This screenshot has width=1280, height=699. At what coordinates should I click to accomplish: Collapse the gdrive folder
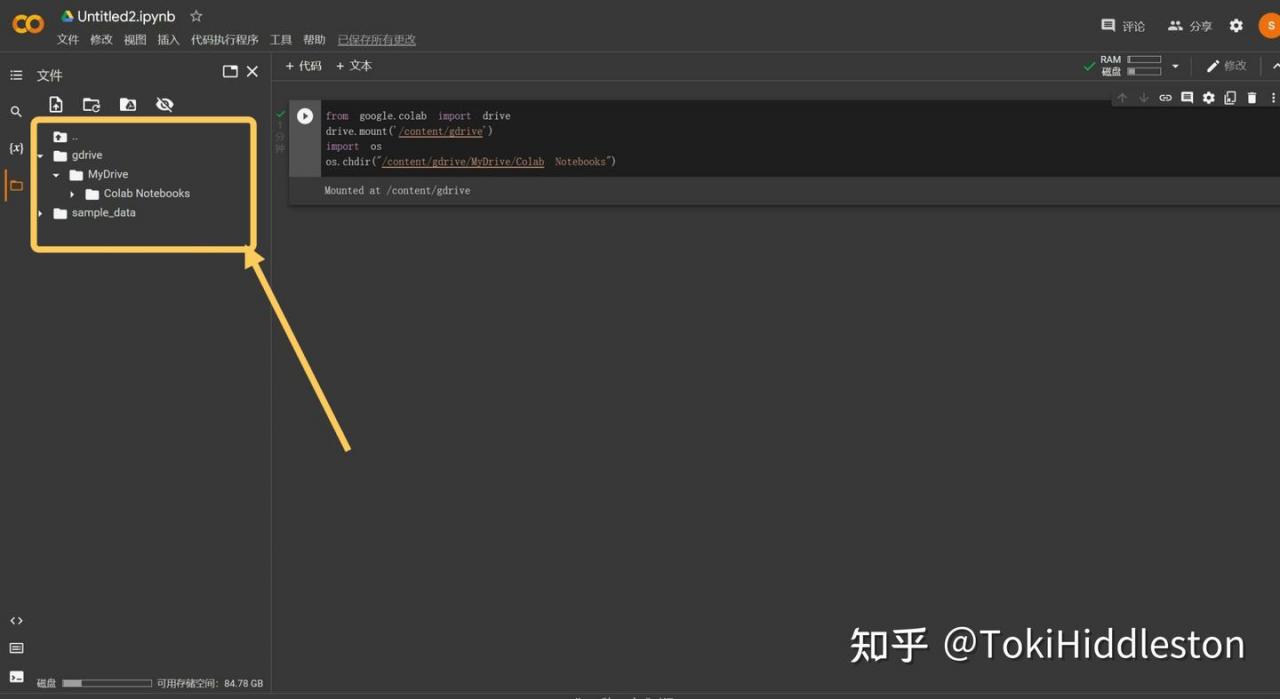[x=41, y=156]
